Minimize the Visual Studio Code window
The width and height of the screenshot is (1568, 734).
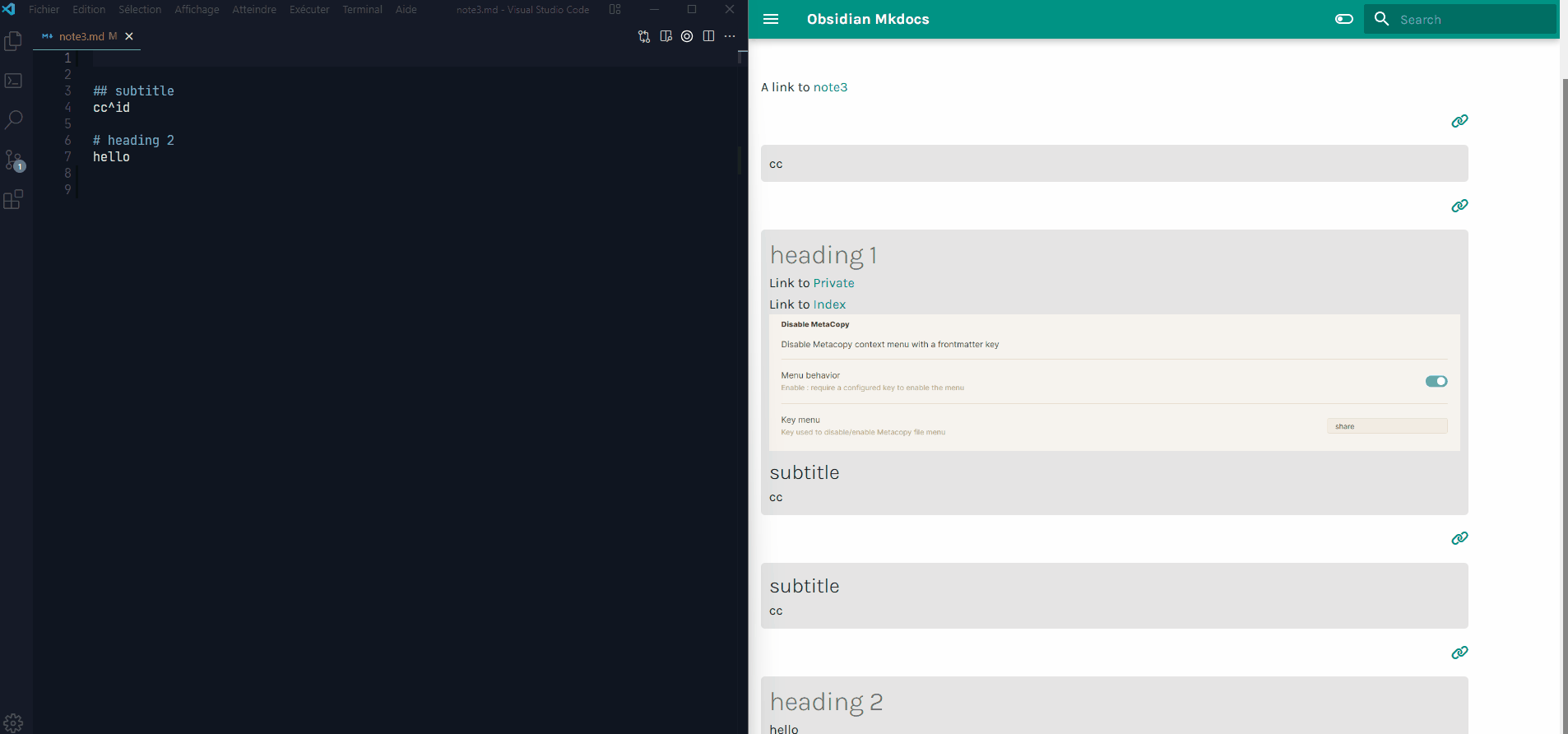coord(654,10)
